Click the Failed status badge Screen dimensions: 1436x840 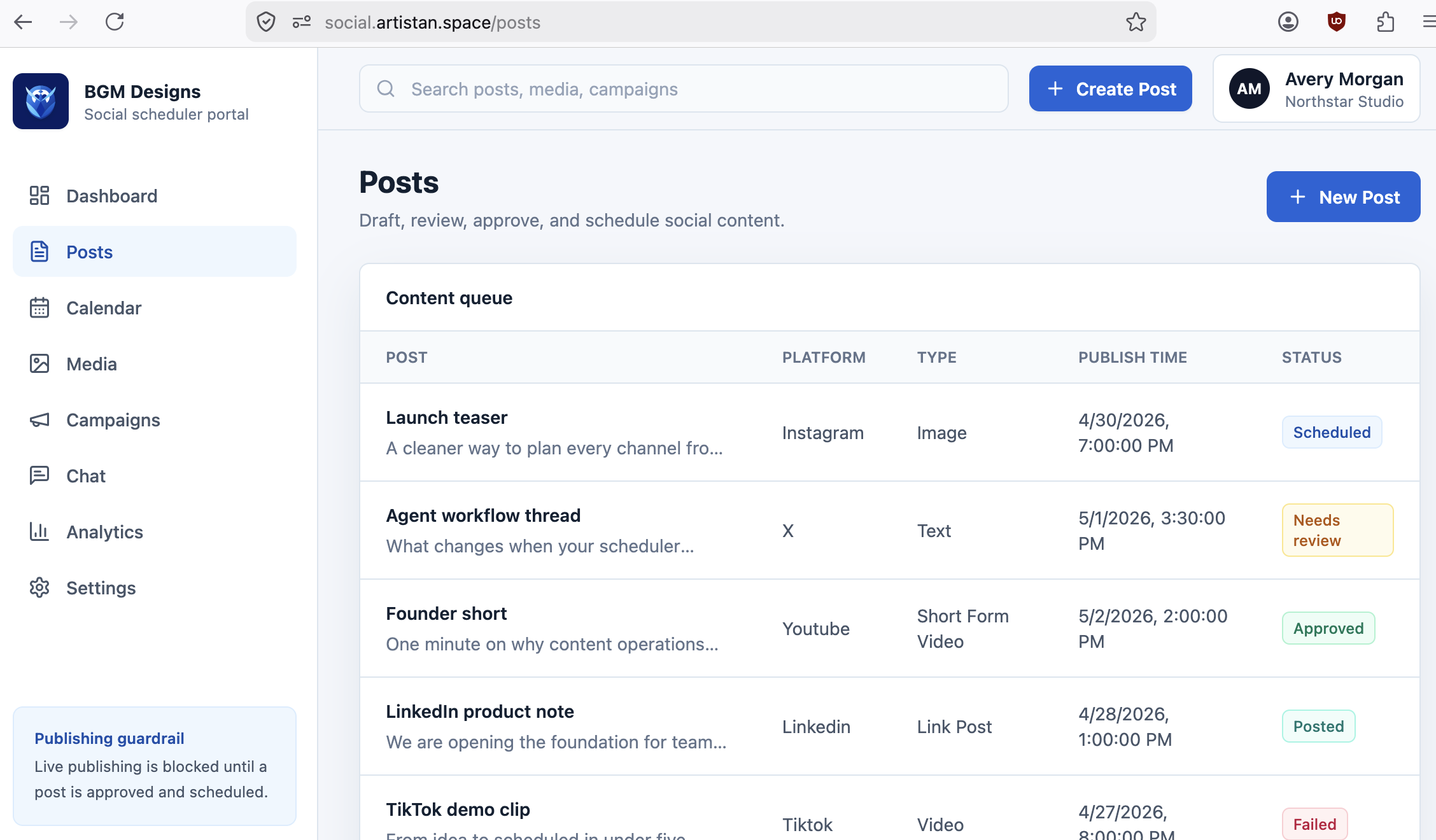pyautogui.click(x=1314, y=824)
